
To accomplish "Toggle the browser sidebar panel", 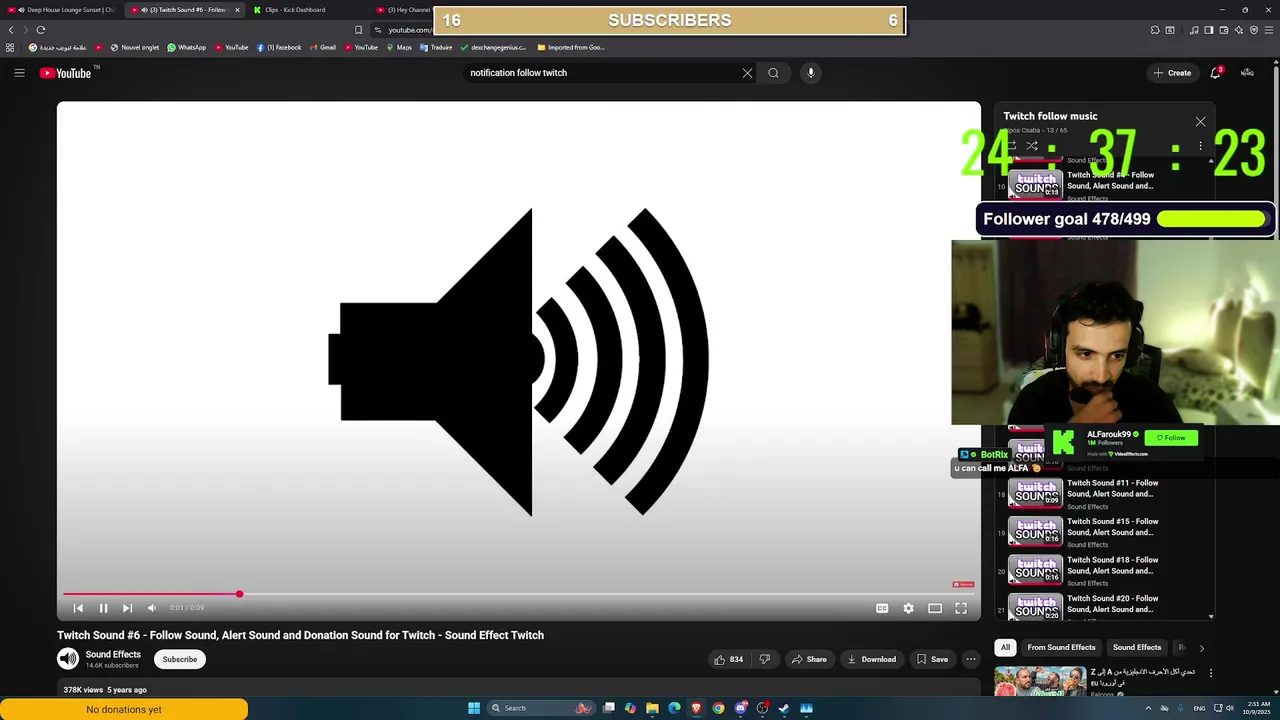I will pos(1209,30).
